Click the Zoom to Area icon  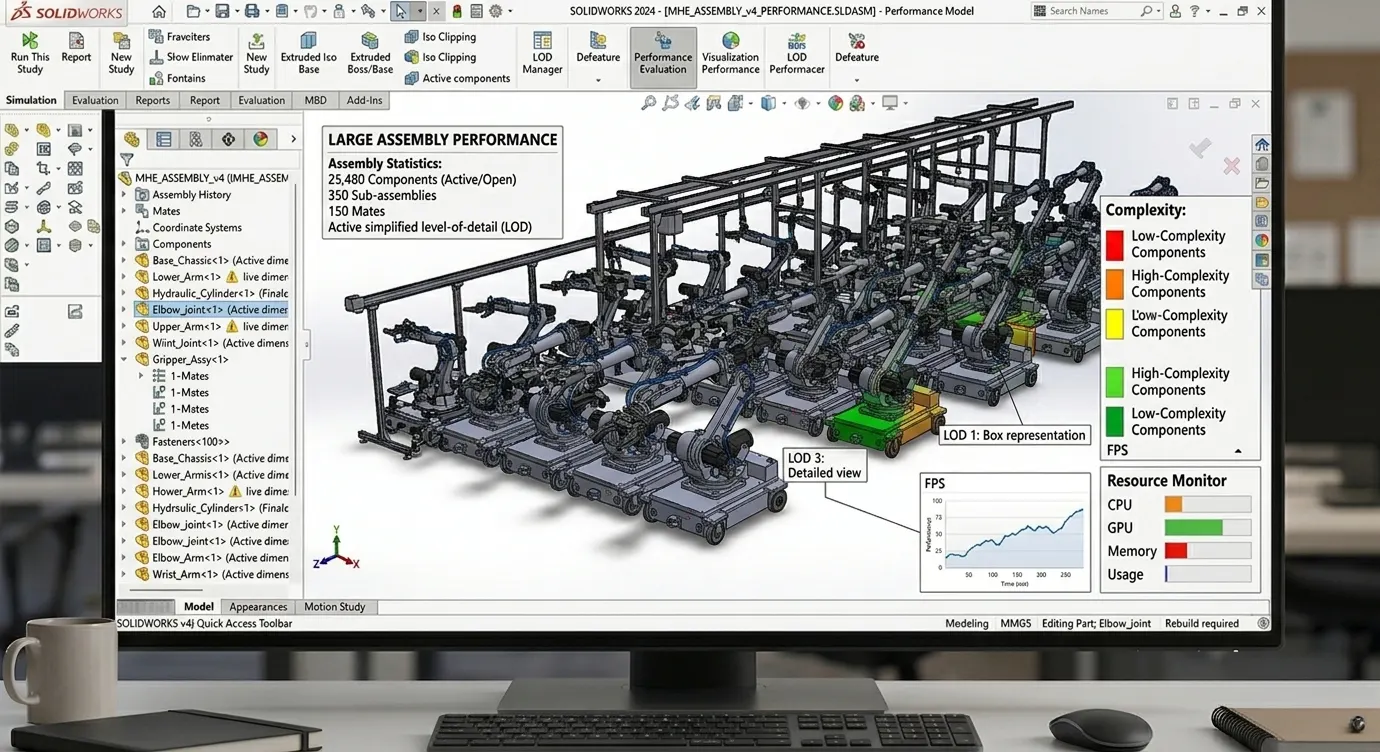click(x=671, y=103)
